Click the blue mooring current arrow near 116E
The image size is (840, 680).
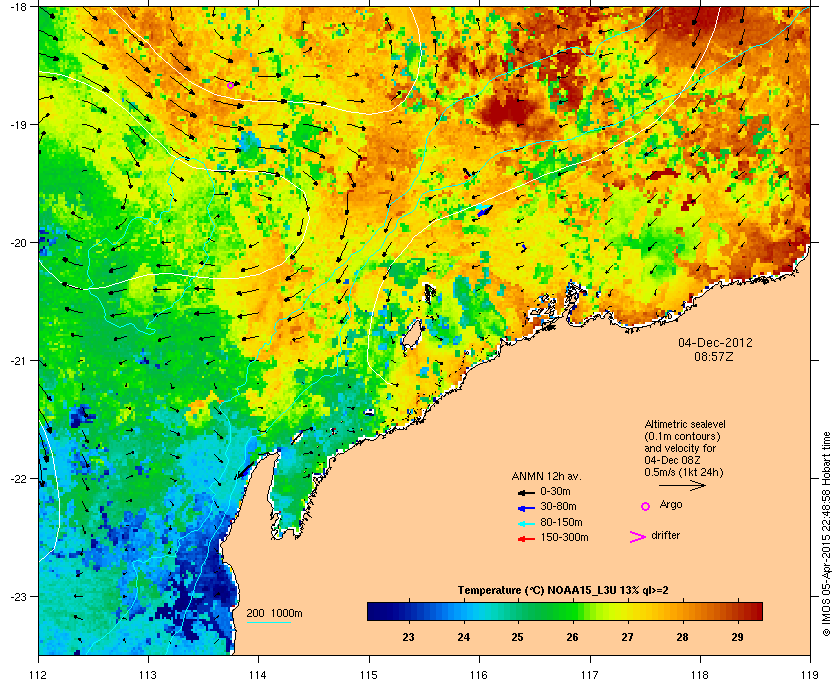click(x=484, y=211)
